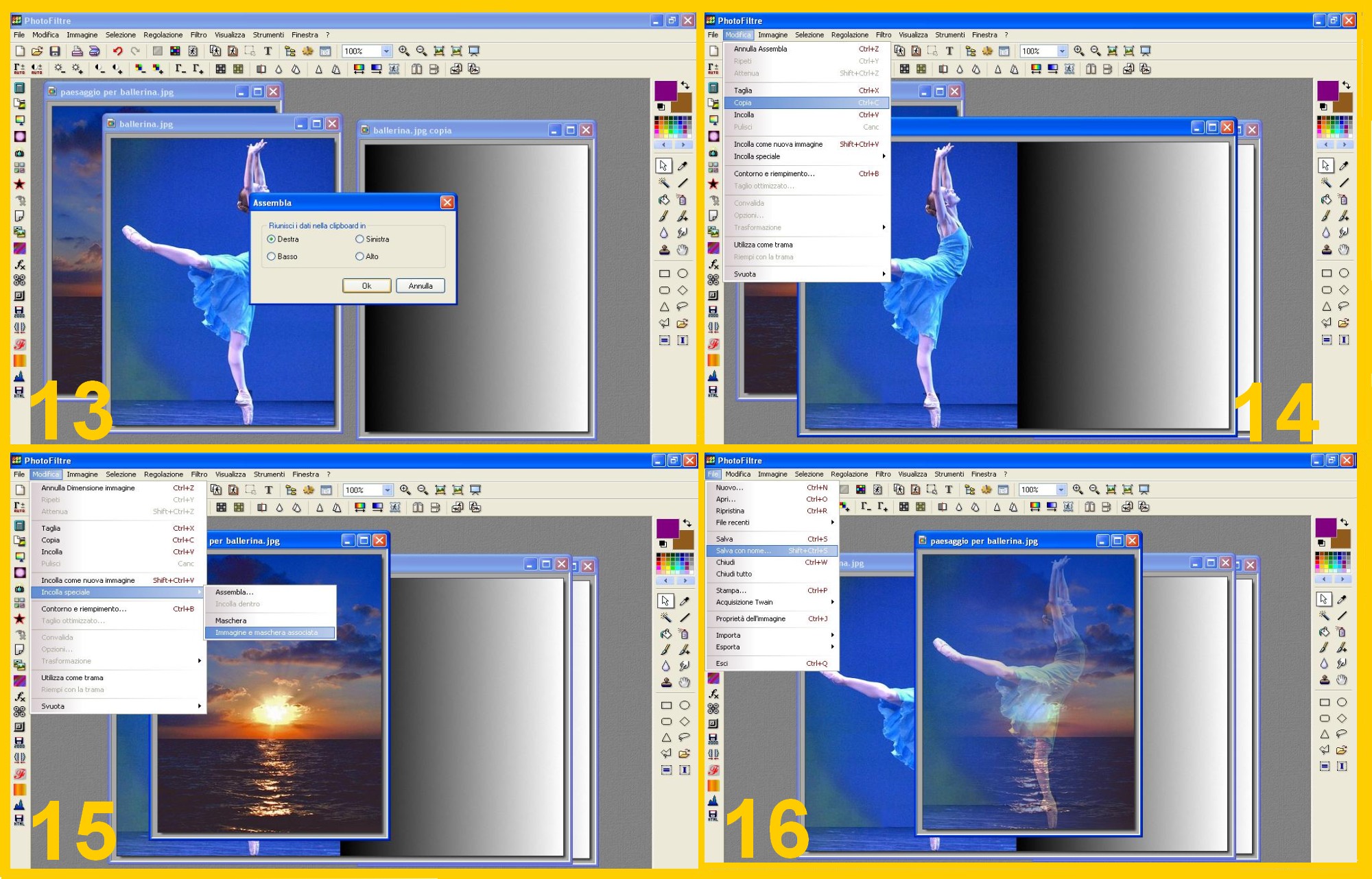Click the brightness plus sun icon
1372x879 pixels.
tap(77, 69)
